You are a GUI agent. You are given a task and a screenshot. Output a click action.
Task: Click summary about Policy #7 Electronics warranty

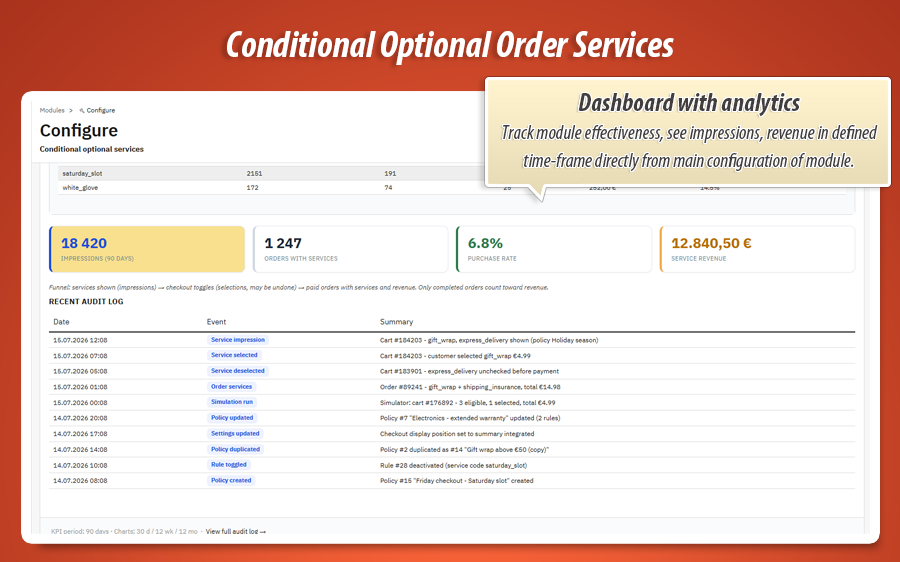tap(470, 418)
